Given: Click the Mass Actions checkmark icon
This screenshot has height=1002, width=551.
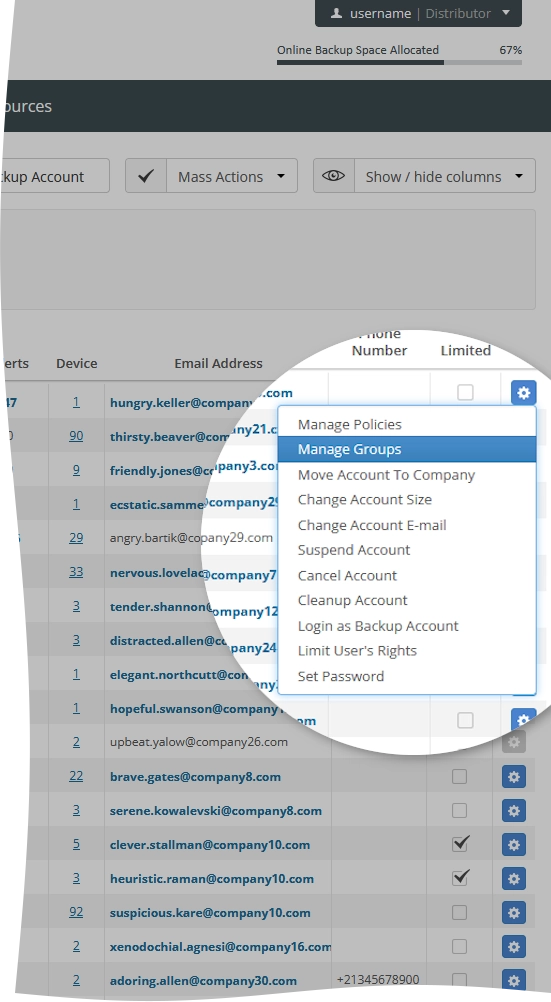Looking at the screenshot, I should tap(146, 176).
